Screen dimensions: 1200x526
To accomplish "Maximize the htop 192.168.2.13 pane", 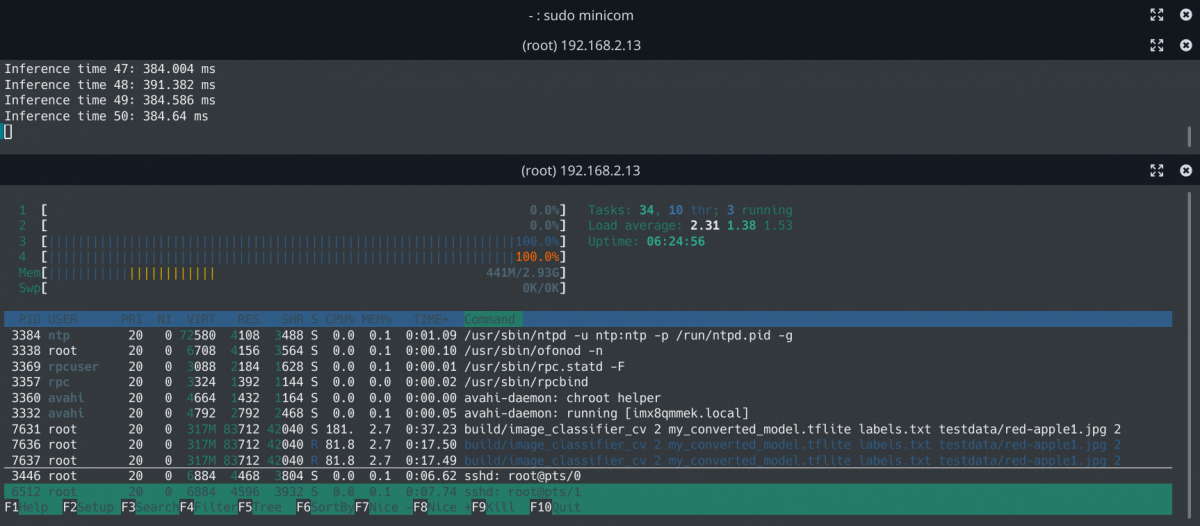I will (x=1156, y=171).
